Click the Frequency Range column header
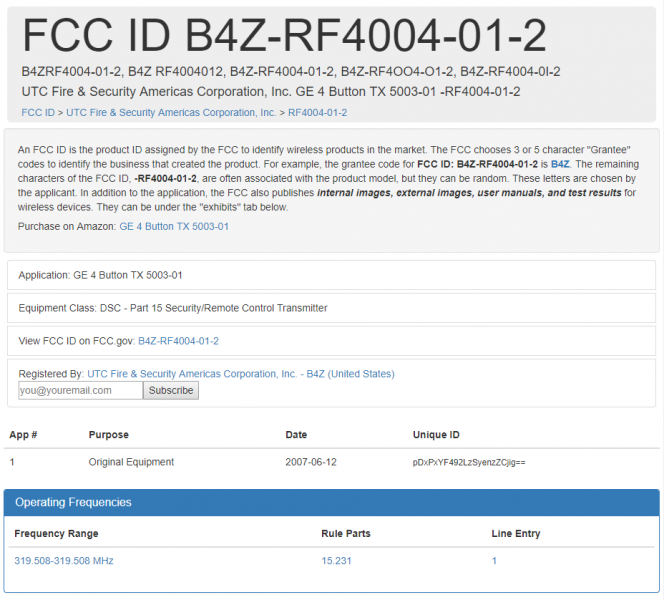The height and width of the screenshot is (600, 664). click(x=56, y=534)
